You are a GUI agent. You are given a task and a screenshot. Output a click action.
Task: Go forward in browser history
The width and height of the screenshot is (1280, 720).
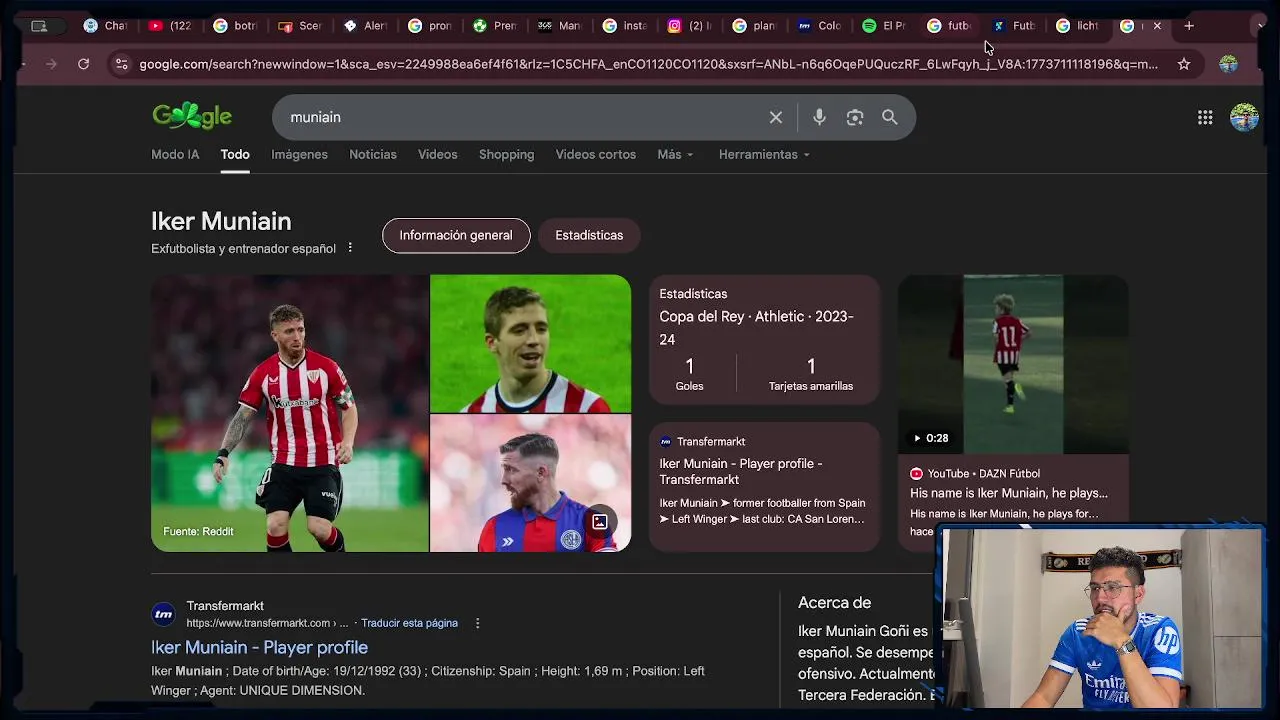coord(51,64)
